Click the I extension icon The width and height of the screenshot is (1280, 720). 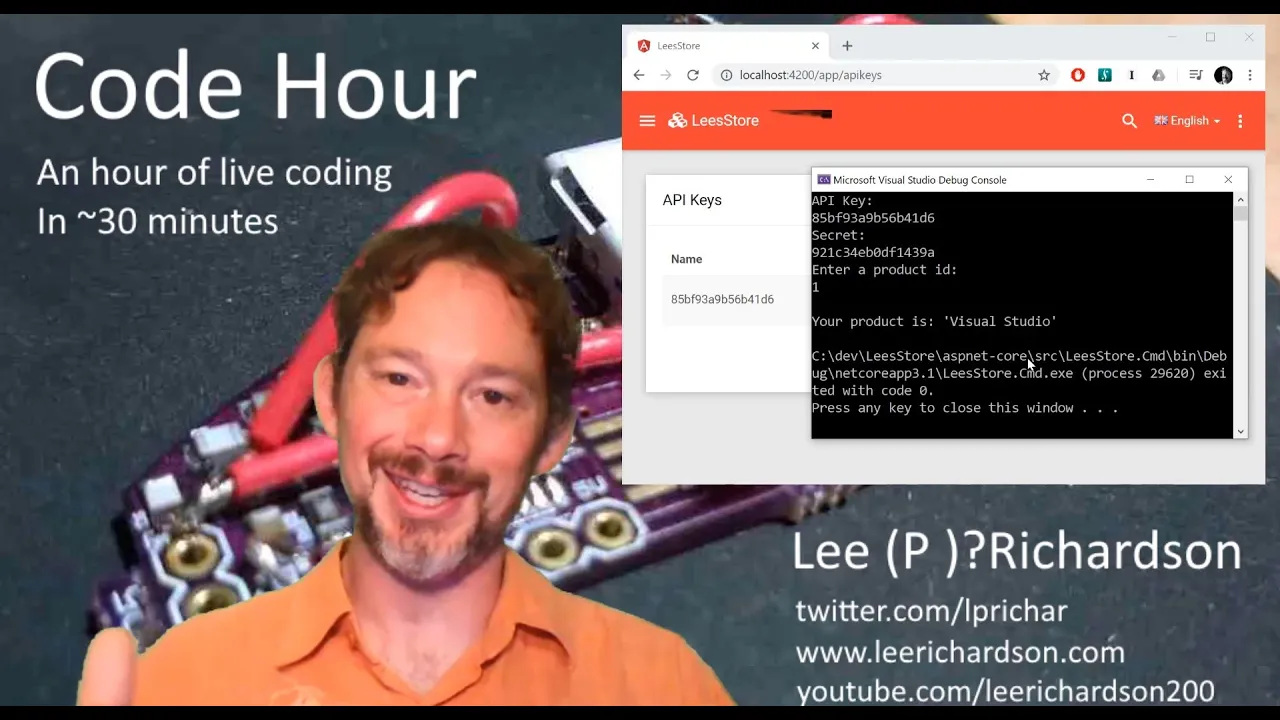1131,75
